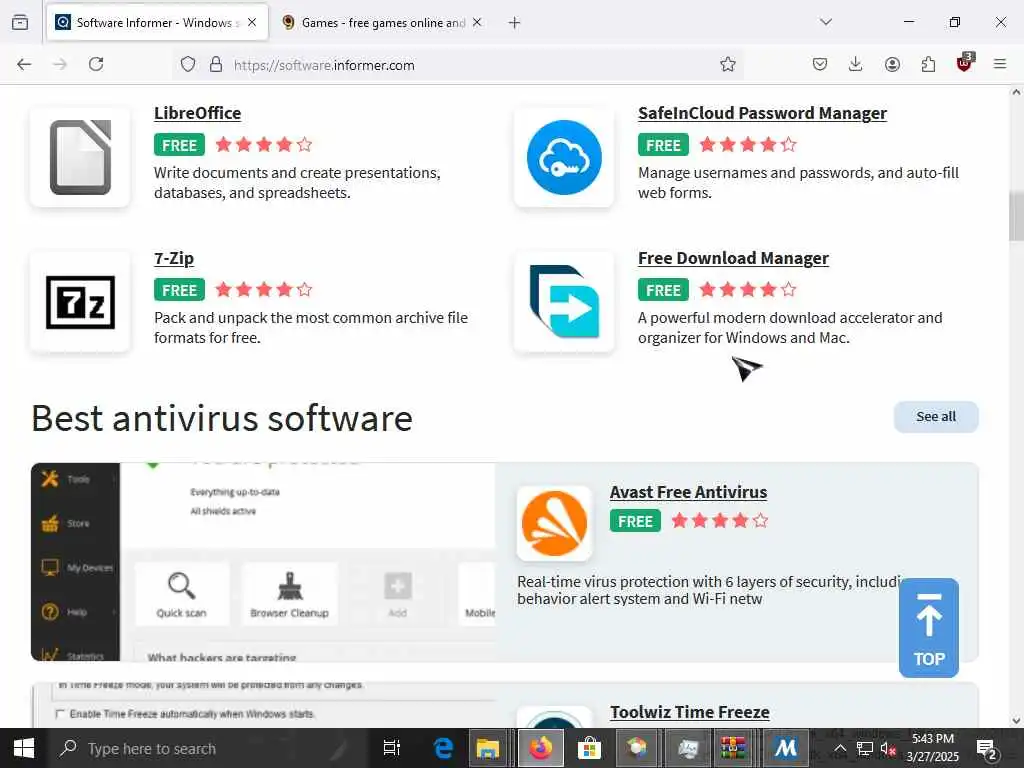Image resolution: width=1024 pixels, height=768 pixels.
Task: Close the Software Informer tab
Action: 252,23
